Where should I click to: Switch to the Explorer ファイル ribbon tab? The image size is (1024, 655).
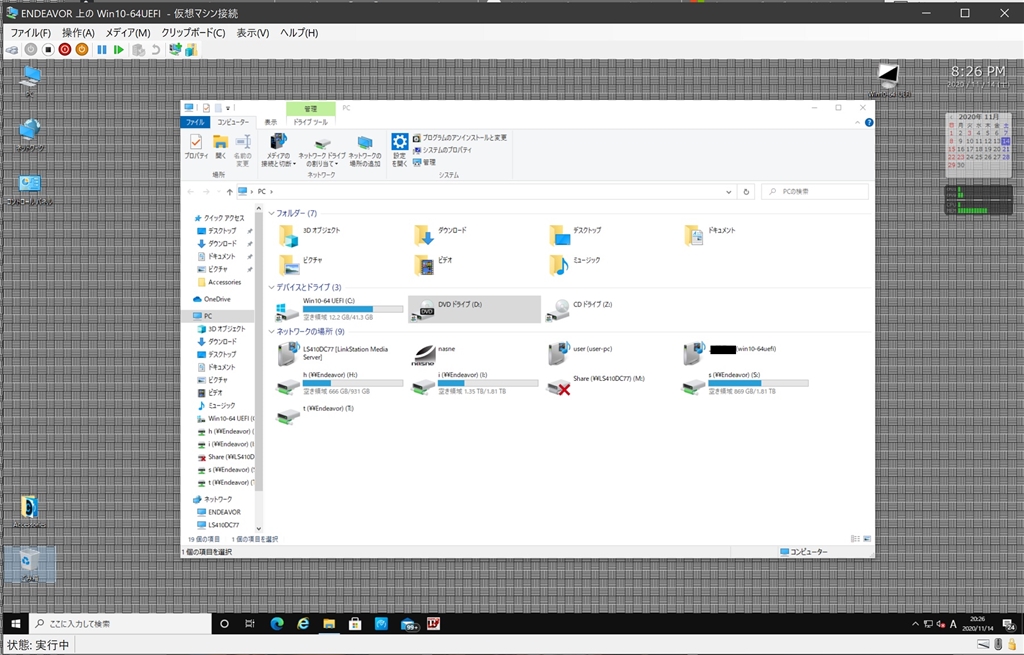point(195,122)
